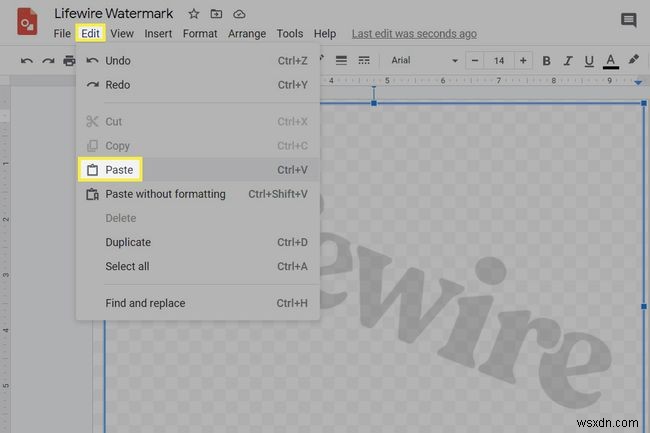The width and height of the screenshot is (650, 433).
Task: Open the Help menu
Action: point(325,34)
